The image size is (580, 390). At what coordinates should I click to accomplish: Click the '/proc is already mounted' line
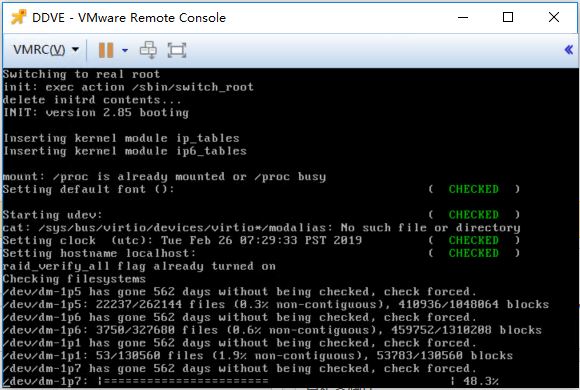(x=164, y=176)
